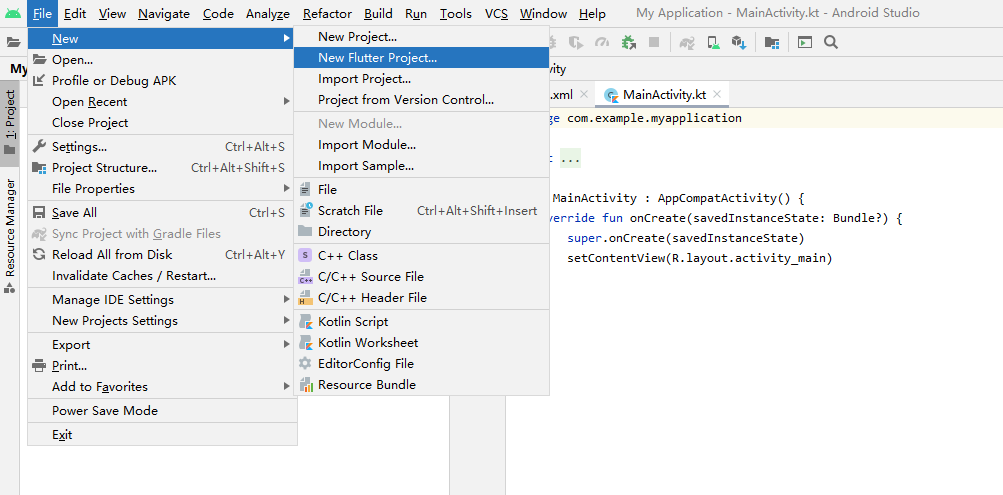The width and height of the screenshot is (1003, 495).
Task: Expand the Open Recent submenu arrow
Action: click(x=287, y=101)
